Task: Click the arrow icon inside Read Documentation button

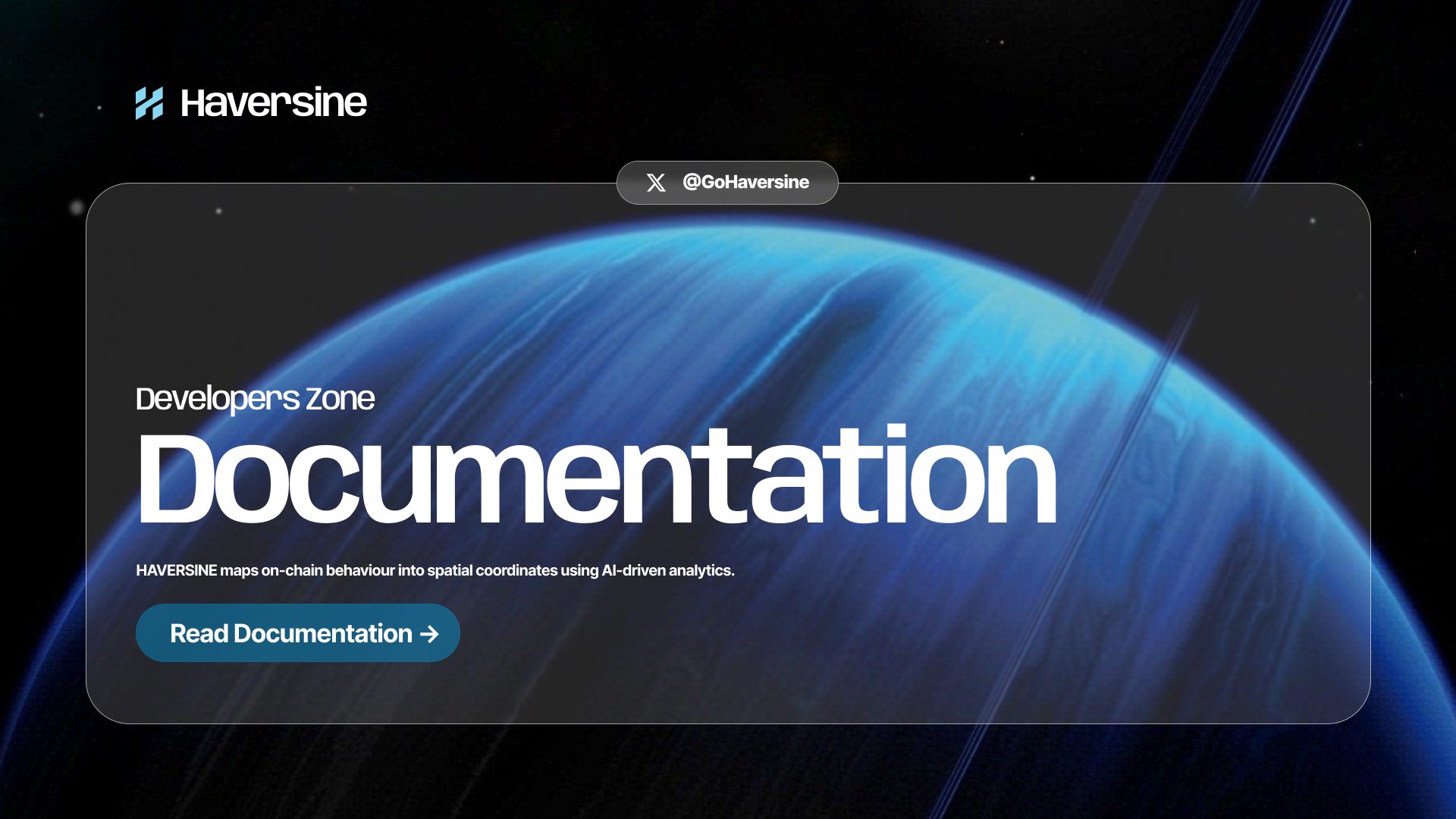Action: click(x=429, y=633)
